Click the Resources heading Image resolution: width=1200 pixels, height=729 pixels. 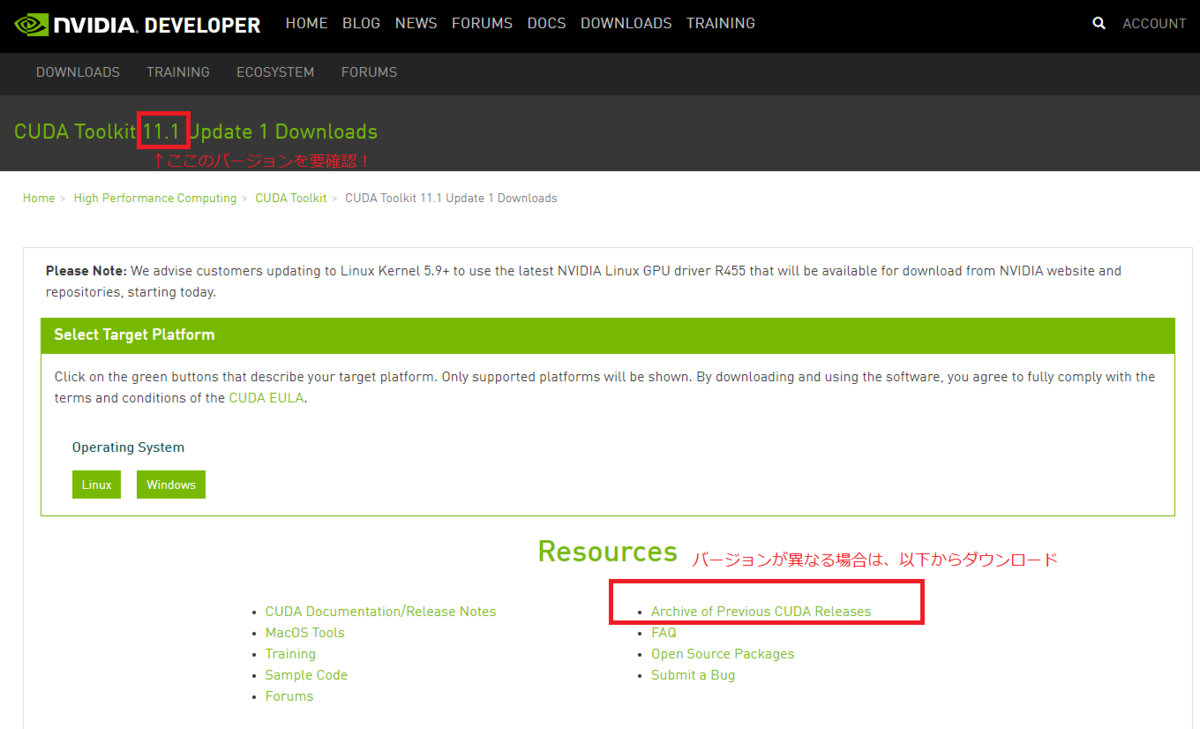coord(607,551)
